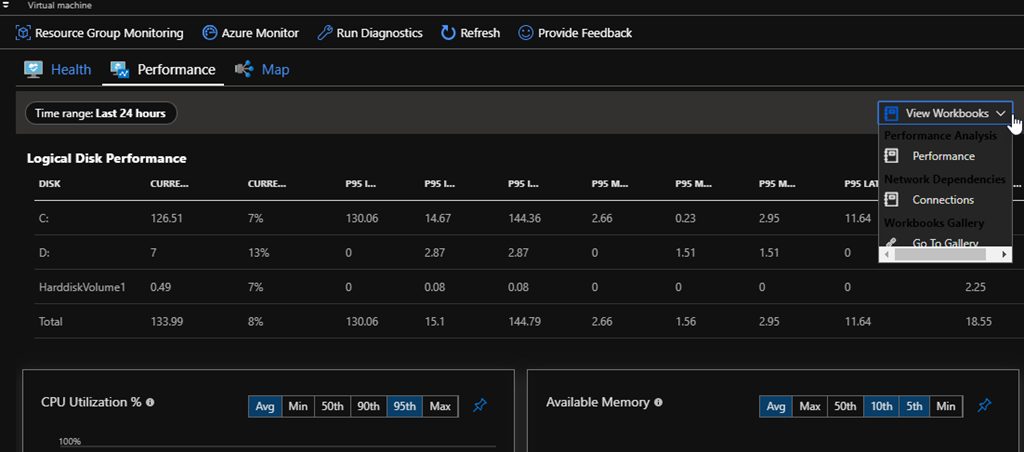This screenshot has height=452, width=1024.
Task: Click the Run Diagnostics wrench icon
Action: tap(324, 33)
